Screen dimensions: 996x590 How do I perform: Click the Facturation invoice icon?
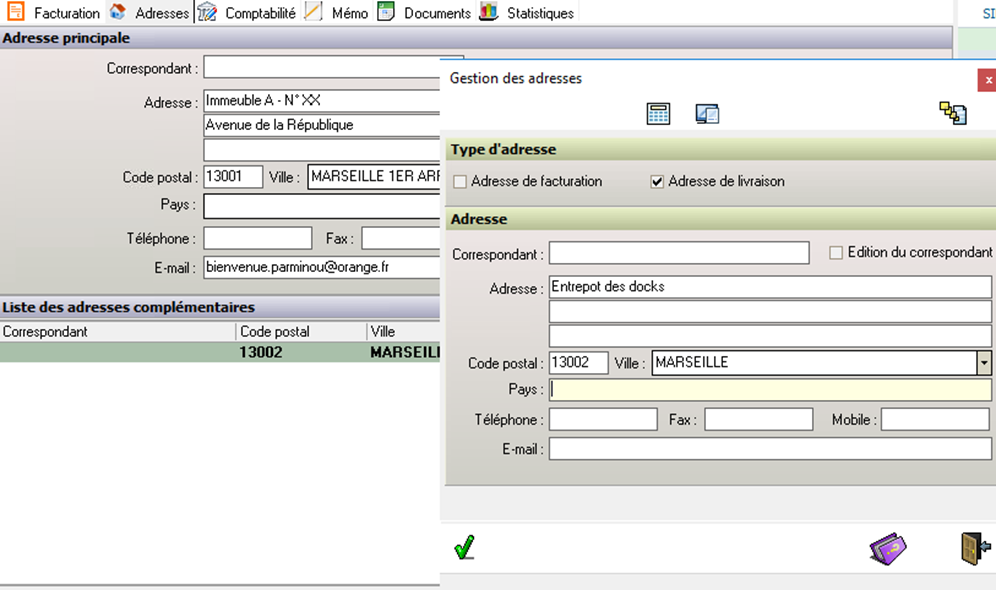pos(16,11)
